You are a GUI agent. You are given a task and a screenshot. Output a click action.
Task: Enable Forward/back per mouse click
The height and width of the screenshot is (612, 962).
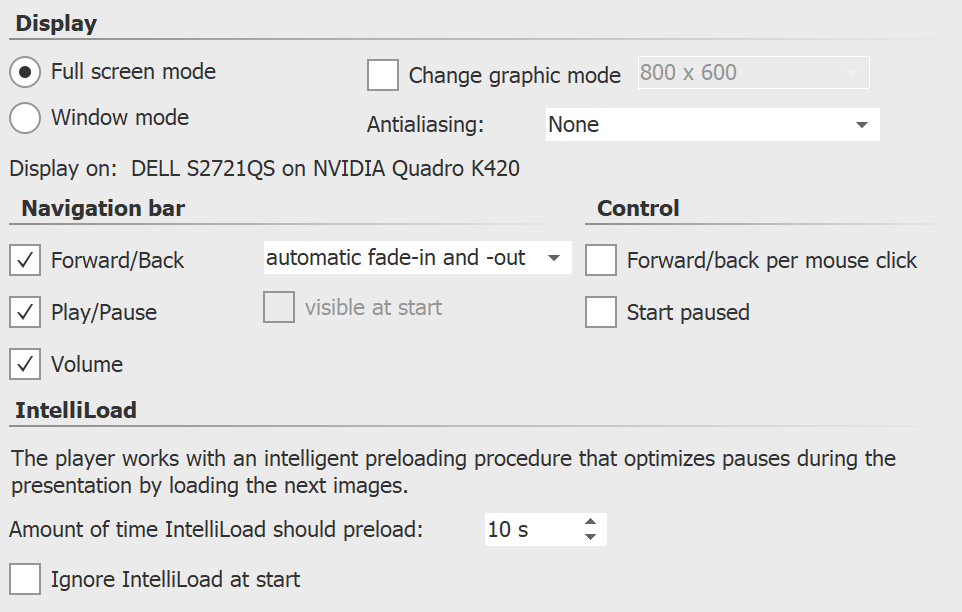600,260
